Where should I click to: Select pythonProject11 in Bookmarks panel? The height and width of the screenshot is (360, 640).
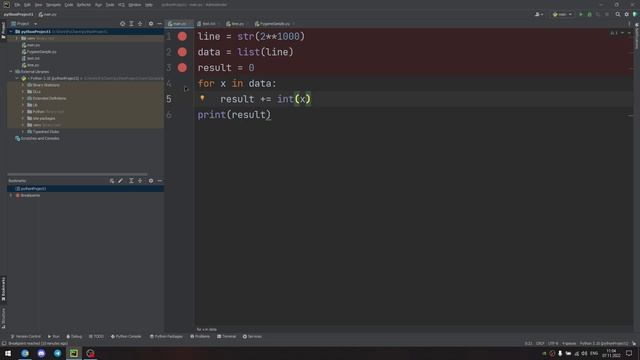[33, 189]
